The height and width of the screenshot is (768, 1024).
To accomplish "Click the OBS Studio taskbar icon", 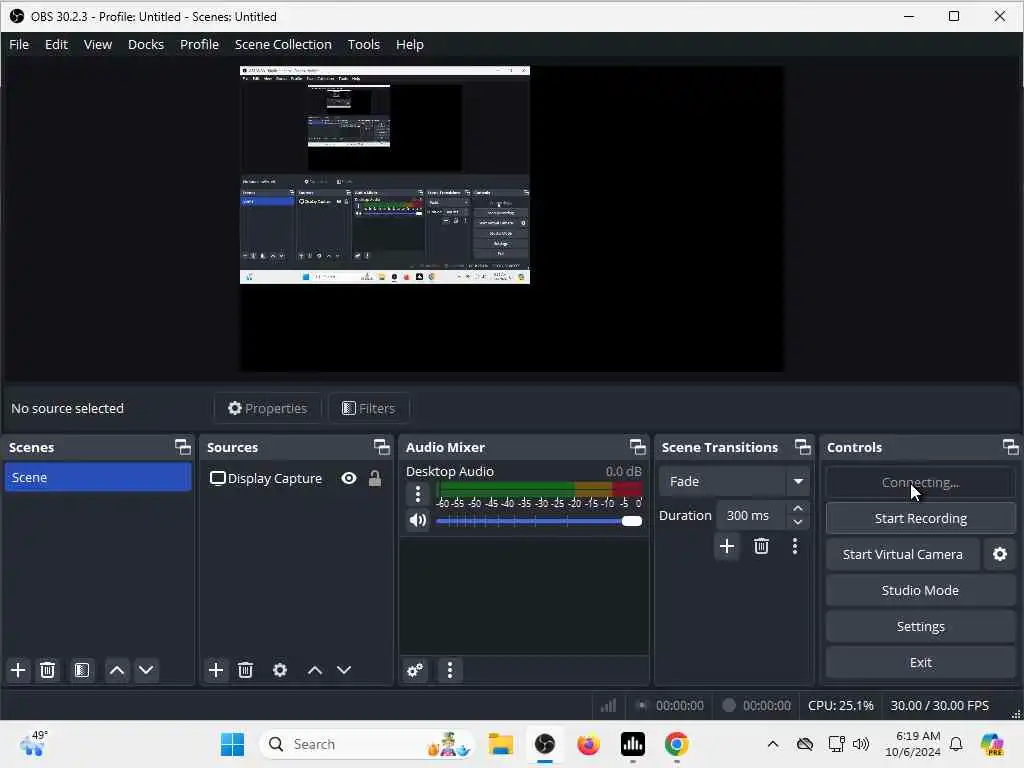I will pos(545,744).
